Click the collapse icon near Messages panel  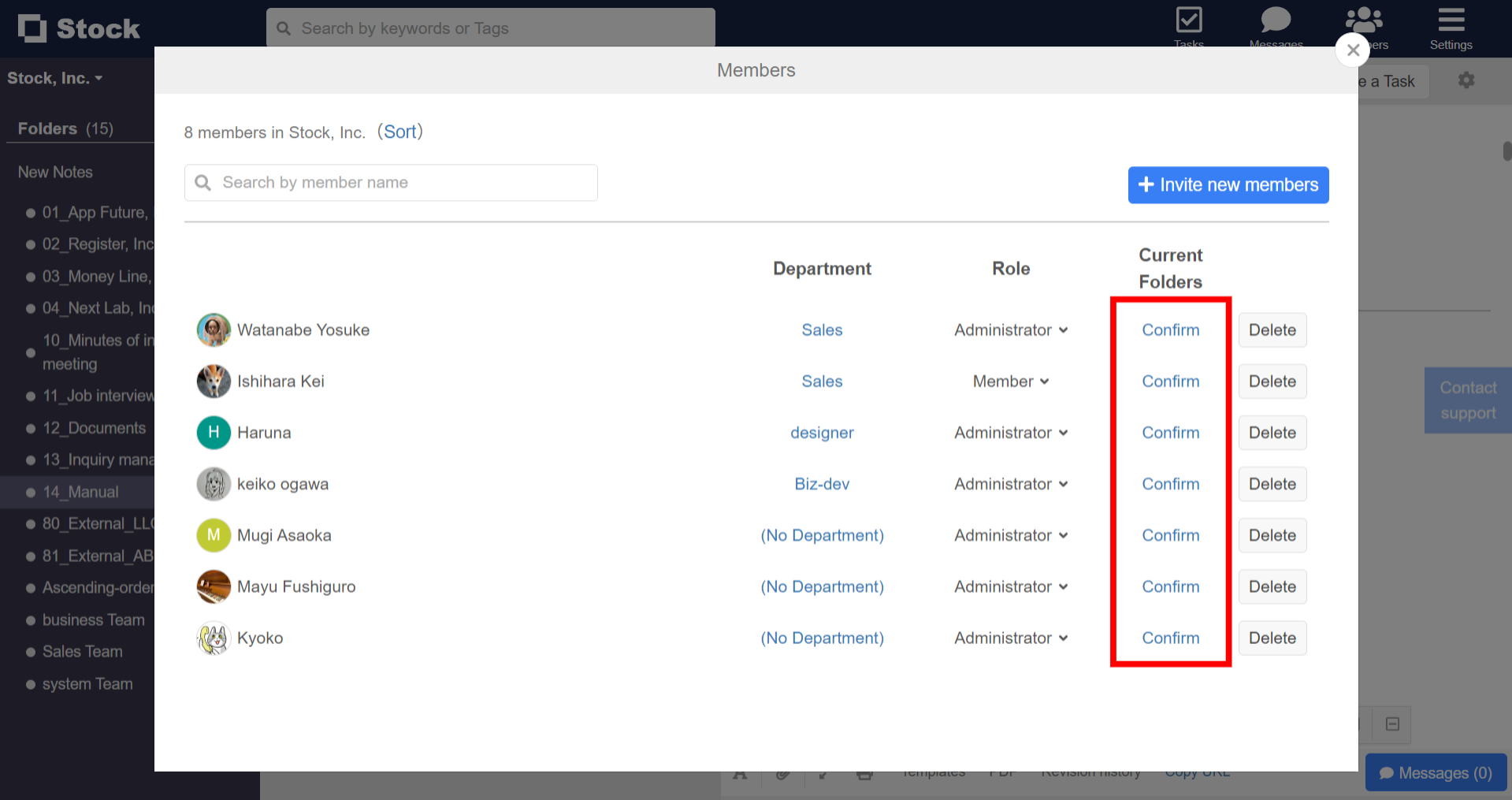1391,724
